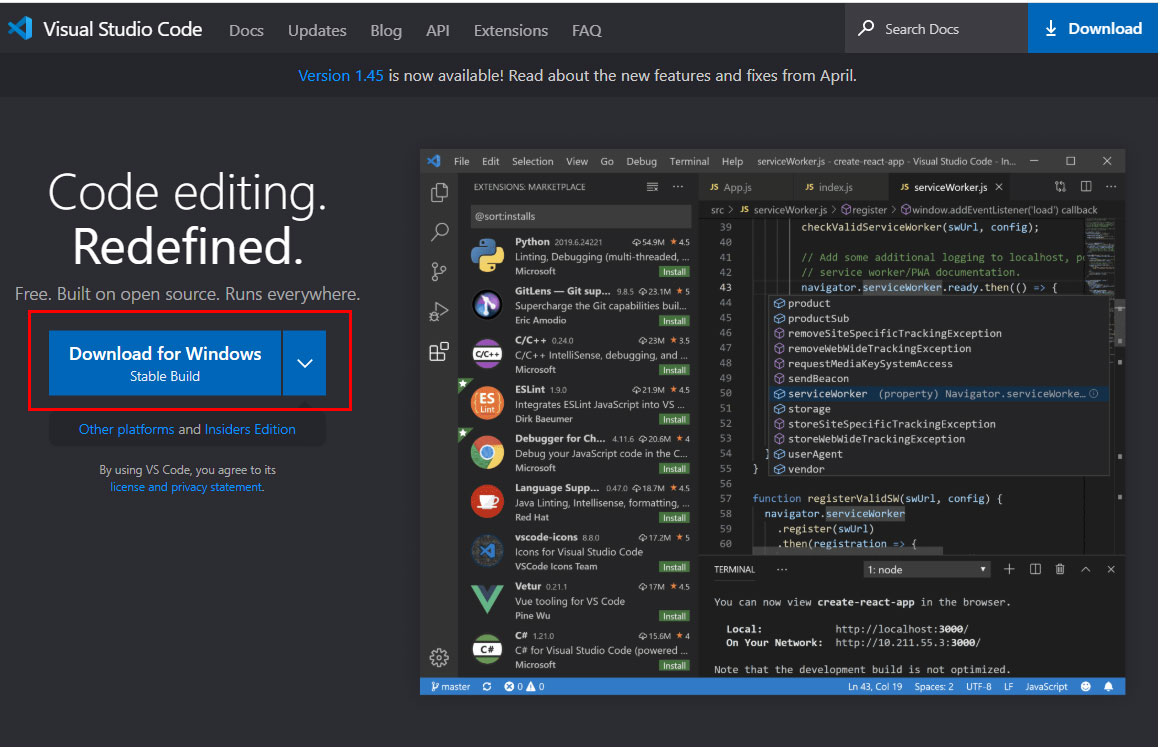Open the Selection menu
This screenshot has height=748, width=1160.
pos(533,161)
